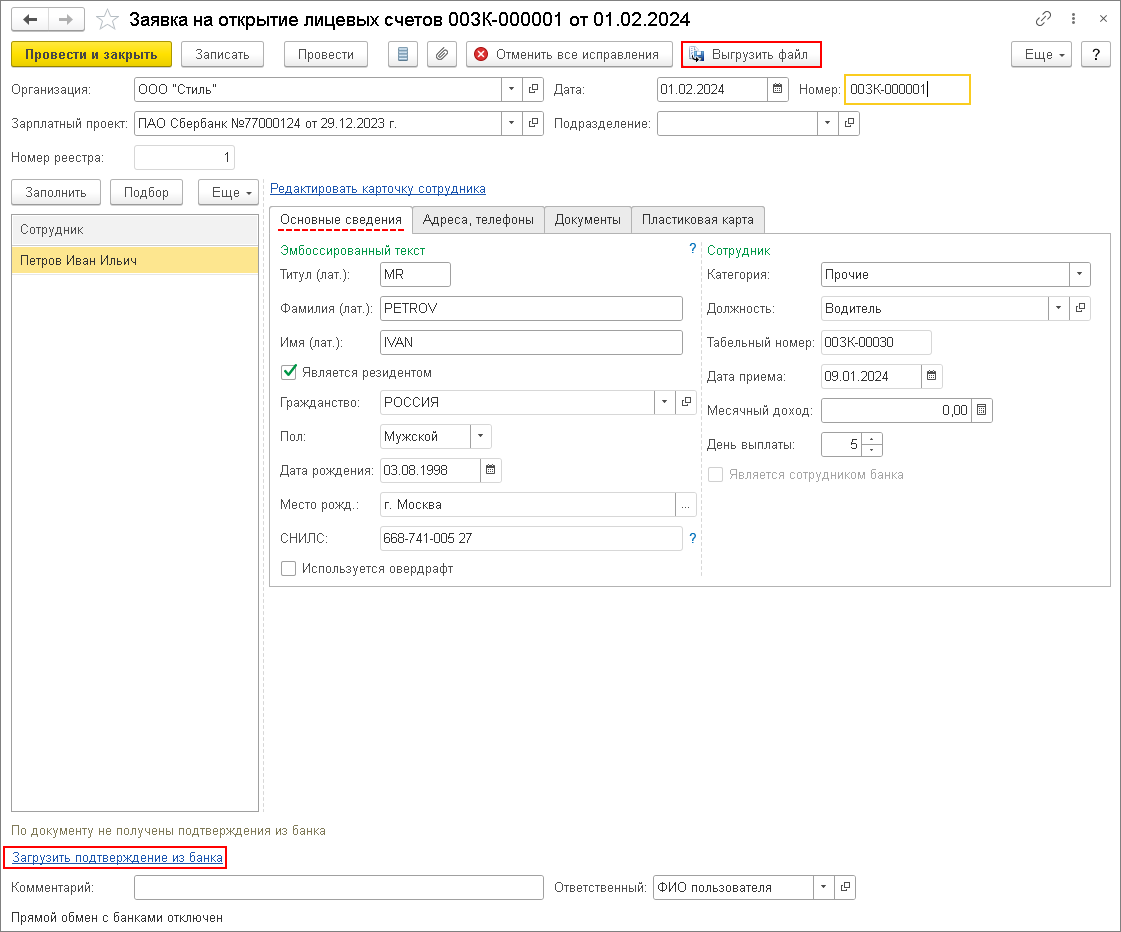1121x932 pixels.
Task: Click Загрузить подтверждение из банка link
Action: [117, 857]
